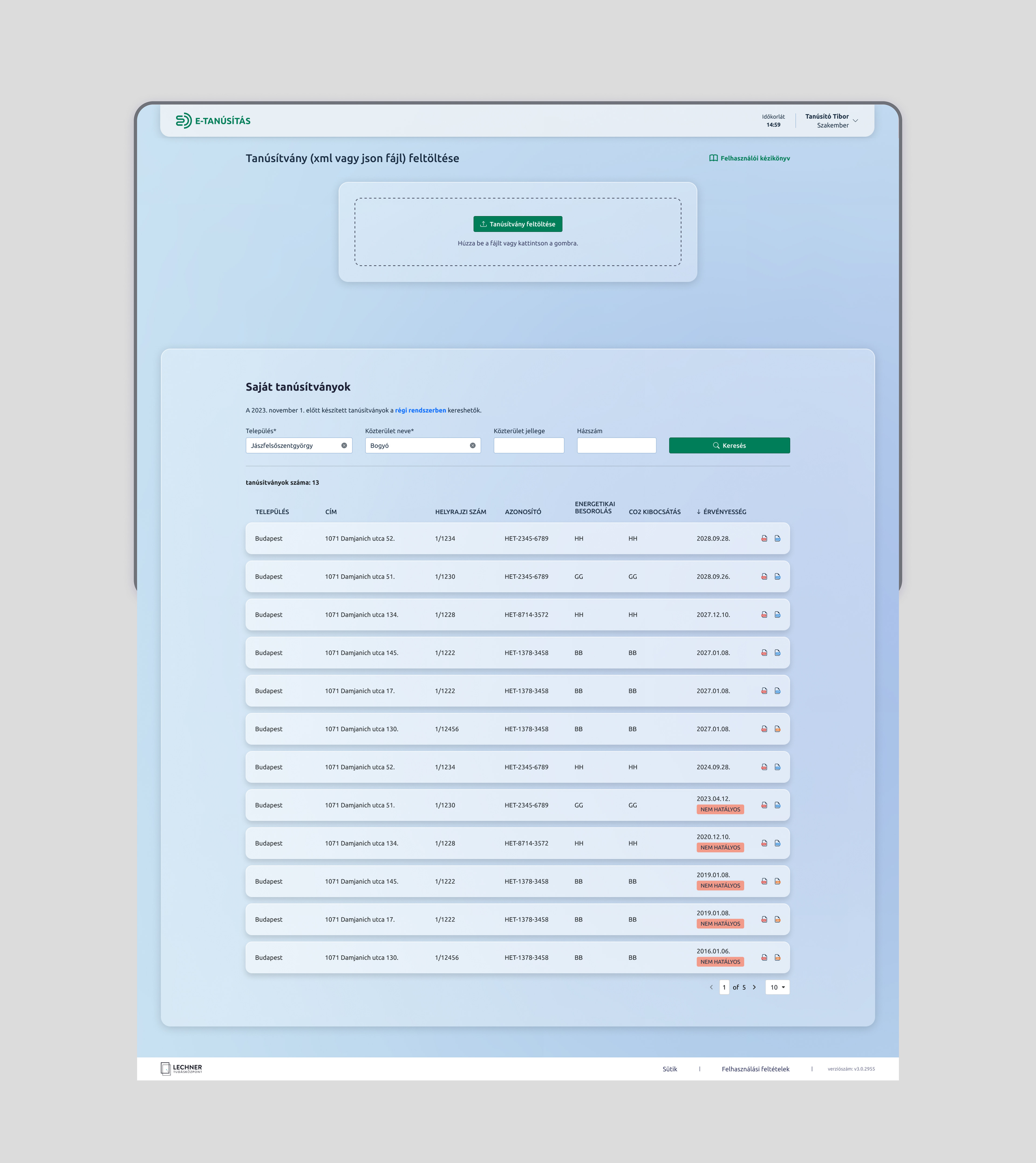The width and height of the screenshot is (1036, 1163).
Task: Expand the Tanúsító Tibor user menu
Action: tap(855, 121)
